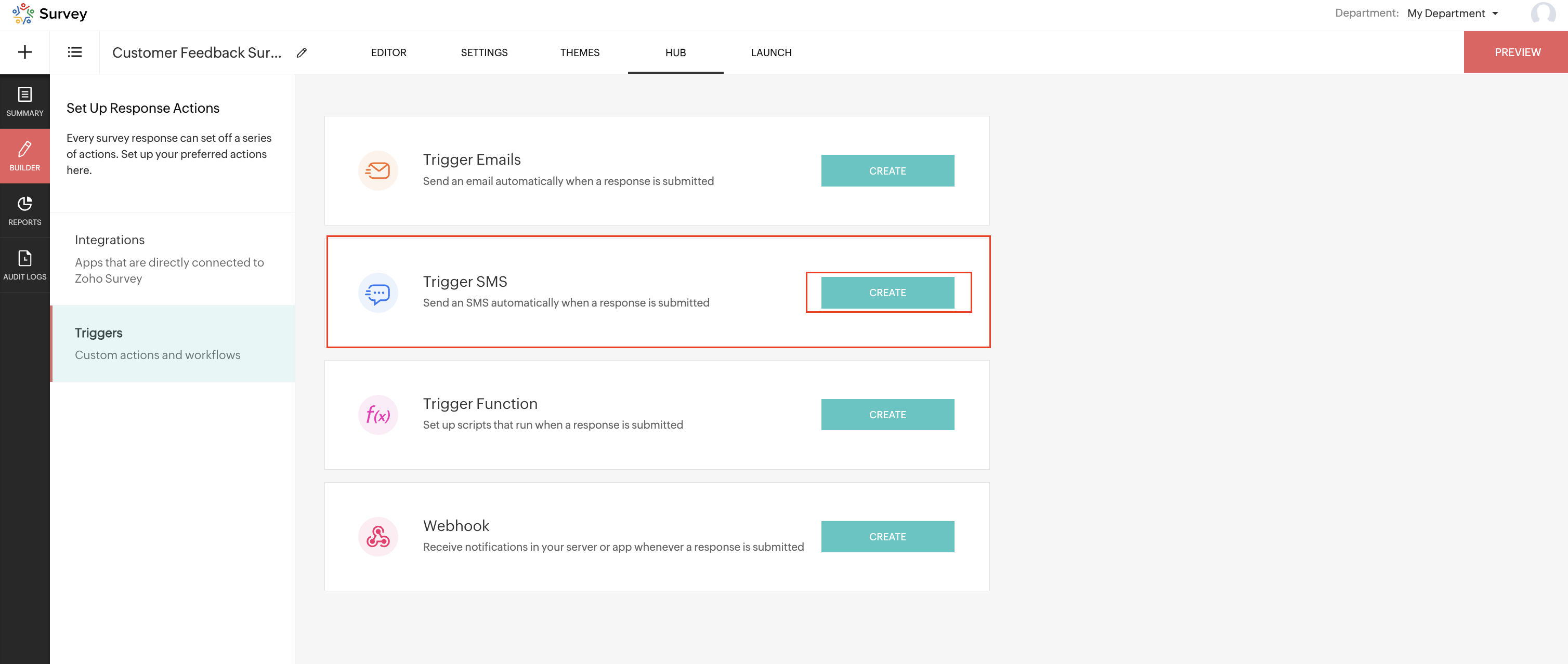Select the Triggers panel item
Screen dimensions: 1568x664
point(172,343)
